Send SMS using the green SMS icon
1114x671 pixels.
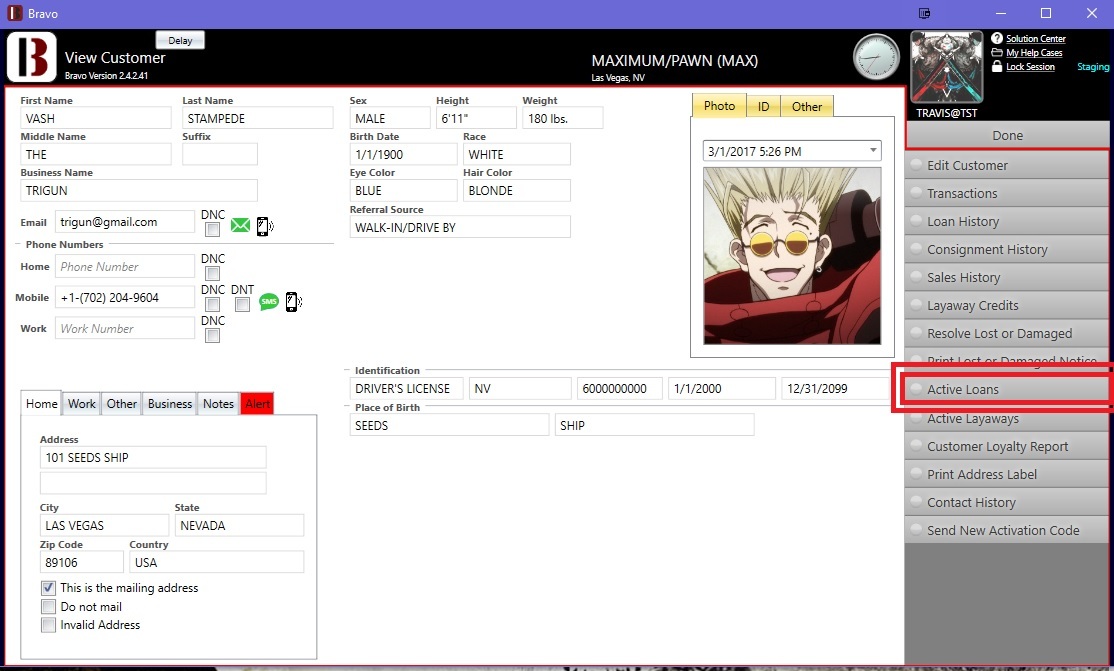pos(269,302)
